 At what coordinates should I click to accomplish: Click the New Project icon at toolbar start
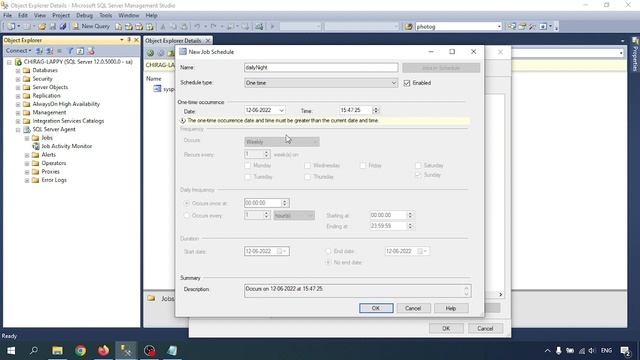11,27
